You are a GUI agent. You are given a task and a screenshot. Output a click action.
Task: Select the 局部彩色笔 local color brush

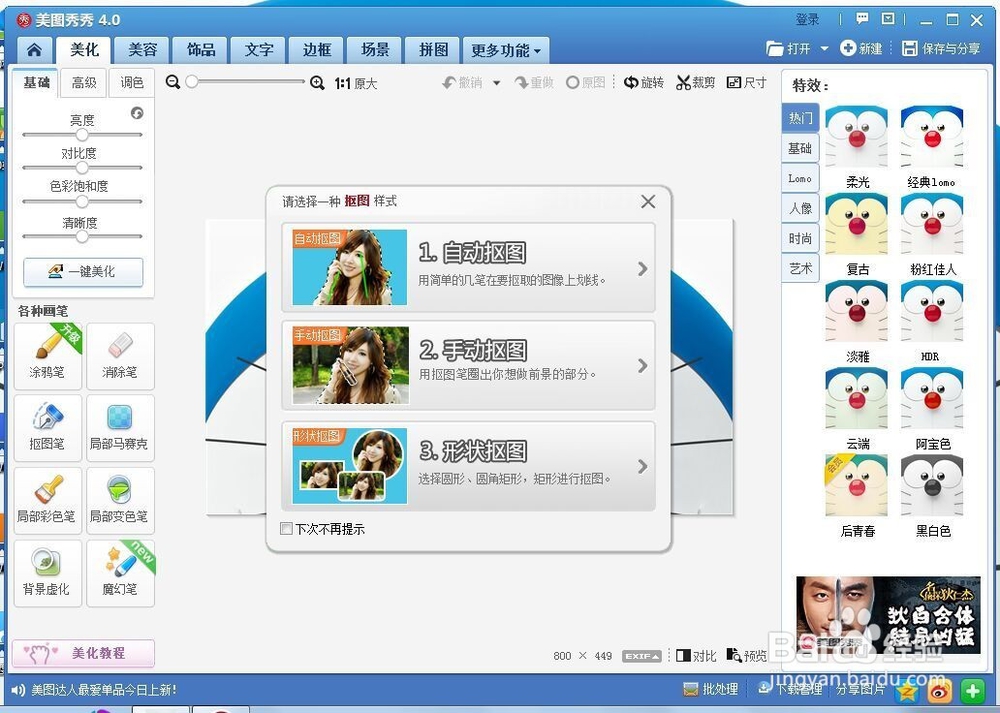[x=48, y=501]
